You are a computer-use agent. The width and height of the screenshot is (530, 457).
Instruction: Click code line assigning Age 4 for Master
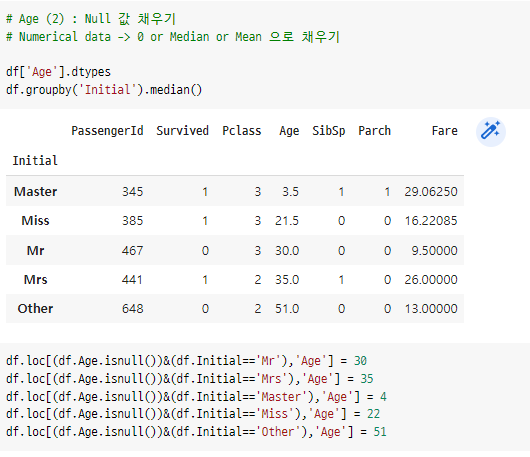click(x=196, y=397)
